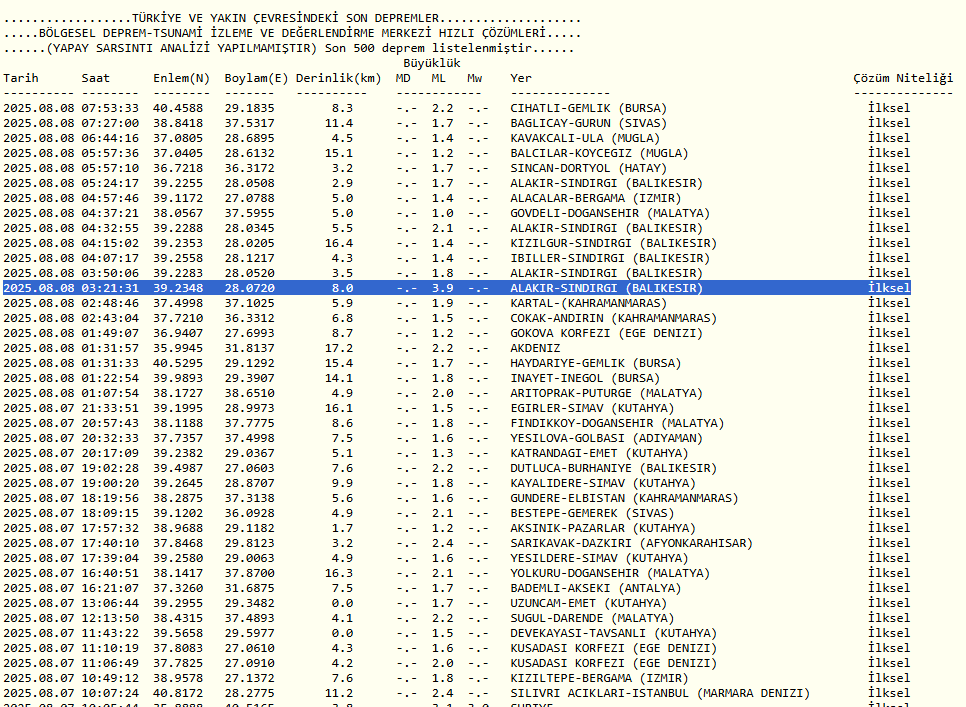Click the Çözüm Niteliği column header
966x707 pixels.
pos(901,77)
